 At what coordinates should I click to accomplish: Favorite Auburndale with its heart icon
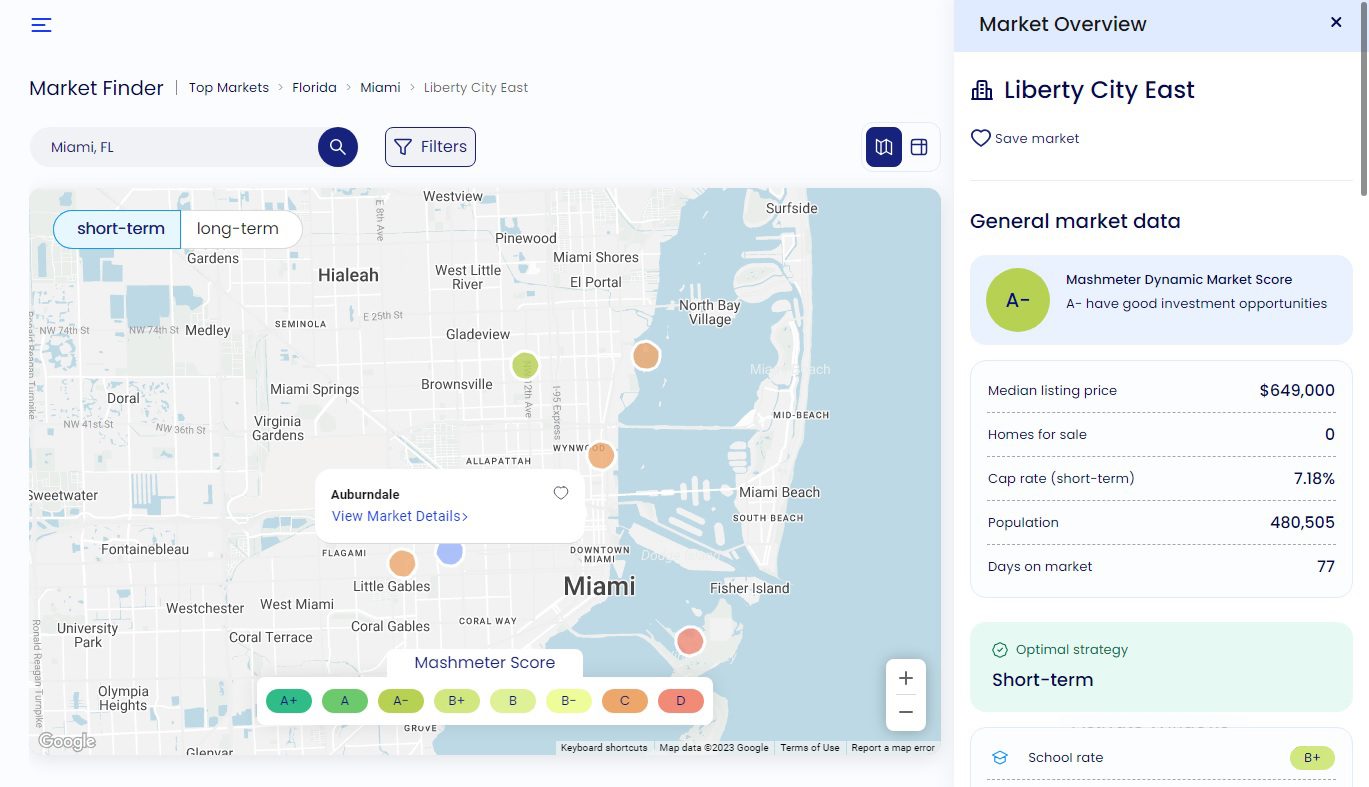click(x=561, y=493)
